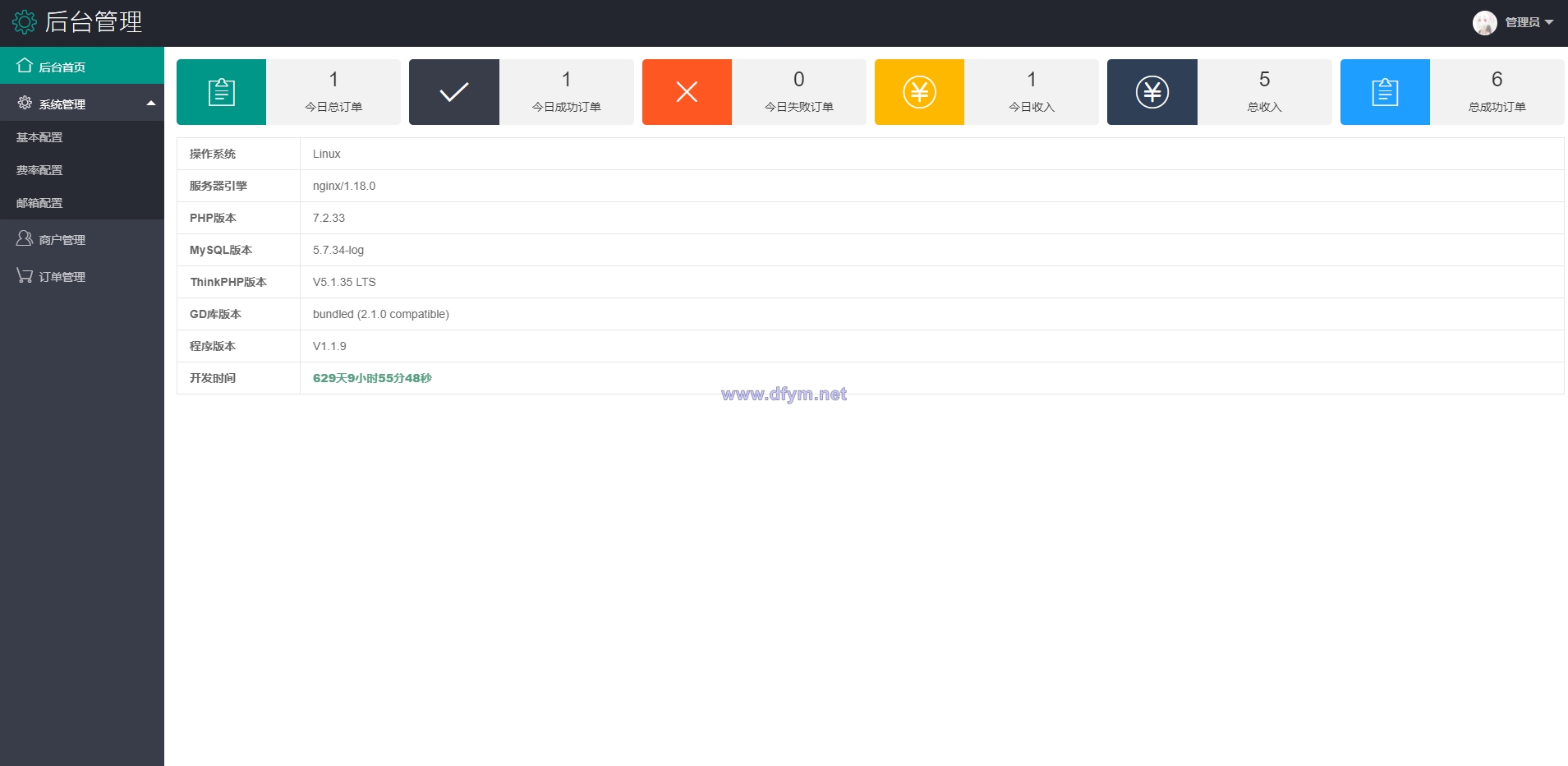Click the green 629天 uptime text

click(x=372, y=378)
